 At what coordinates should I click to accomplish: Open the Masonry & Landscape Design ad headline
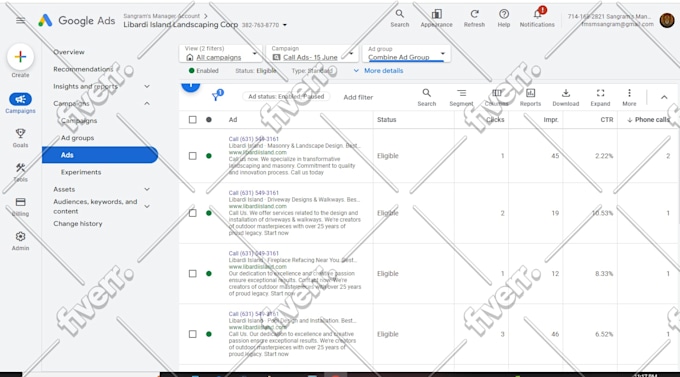[x=254, y=139]
